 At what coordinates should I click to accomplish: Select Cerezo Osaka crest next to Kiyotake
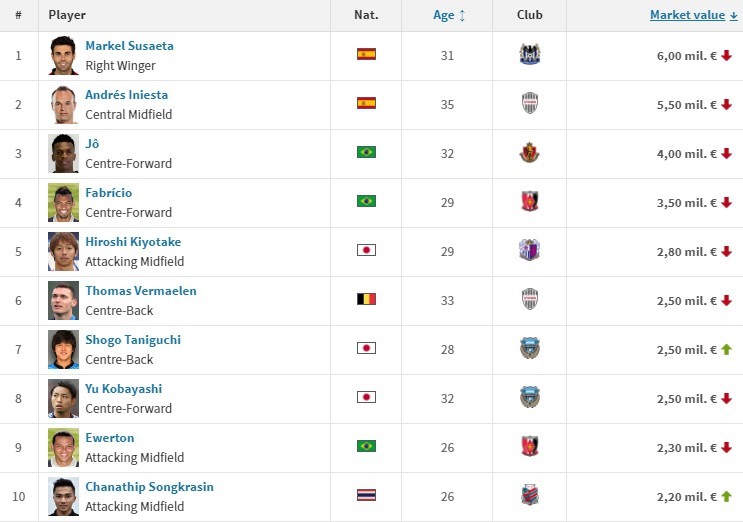529,250
